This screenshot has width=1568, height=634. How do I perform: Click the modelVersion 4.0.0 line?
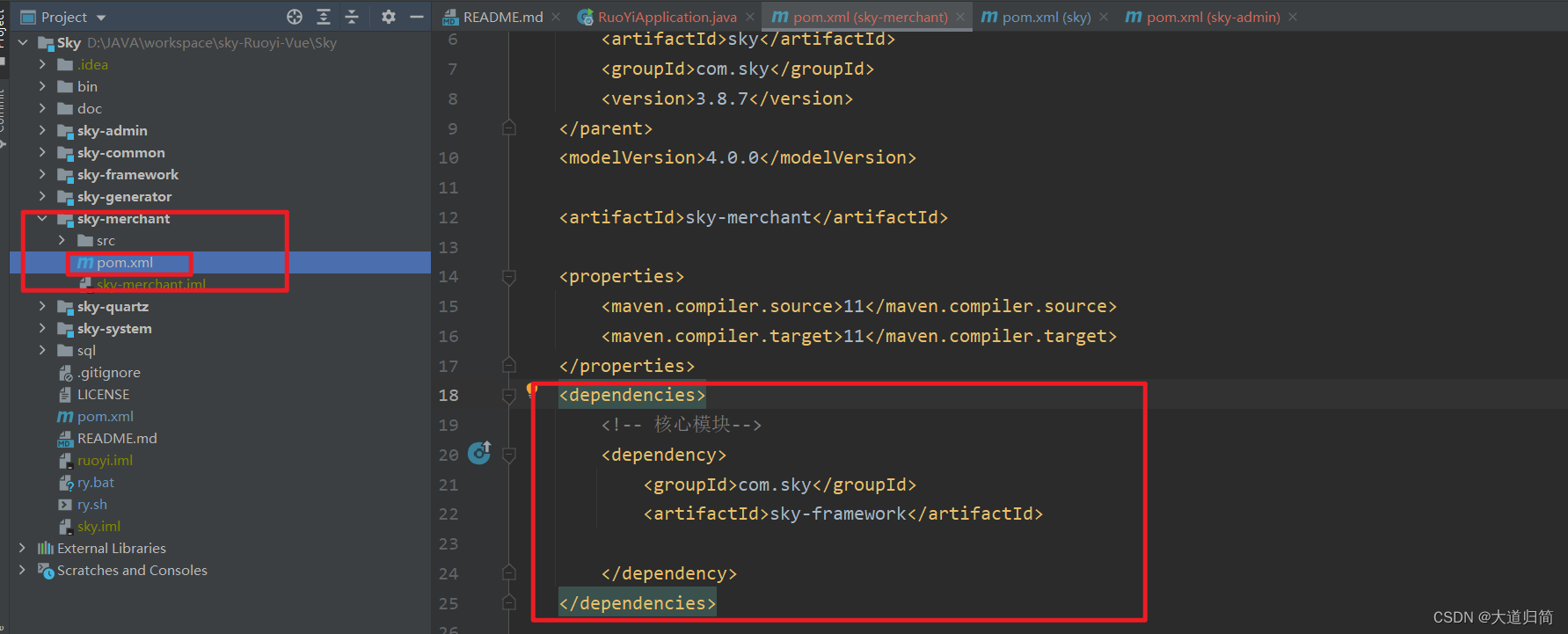pyautogui.click(x=738, y=157)
